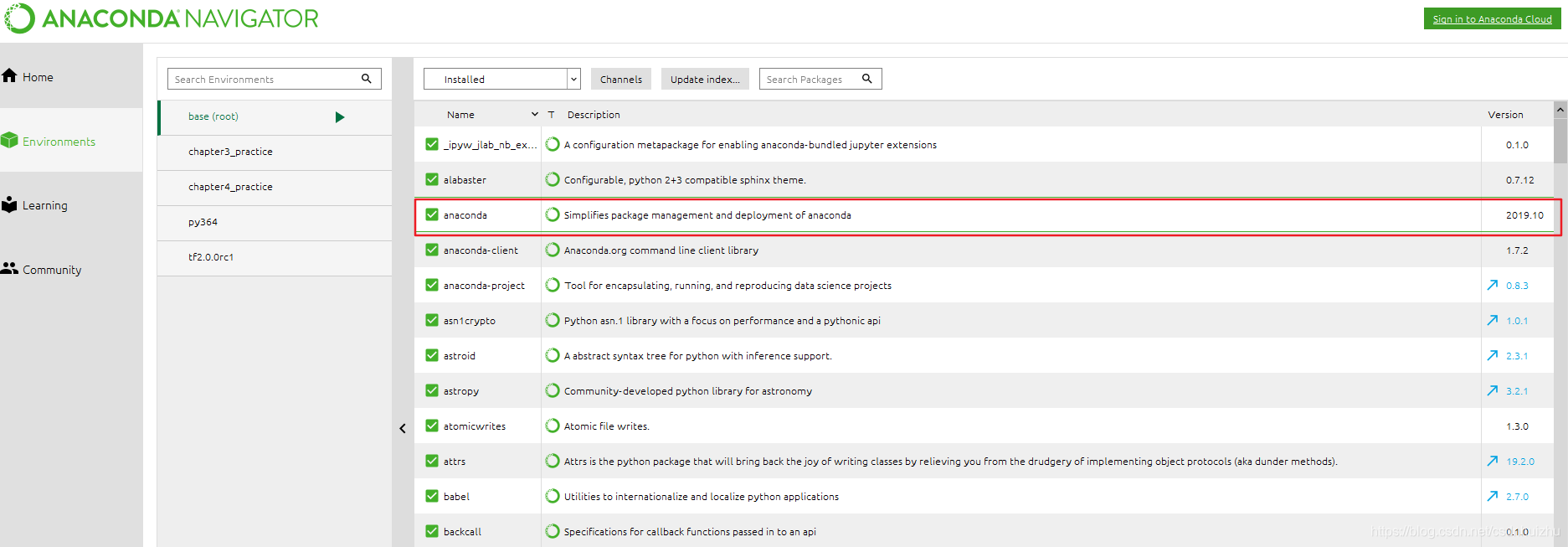Click package type icon for babel
The image size is (1568, 547).
pos(553,496)
